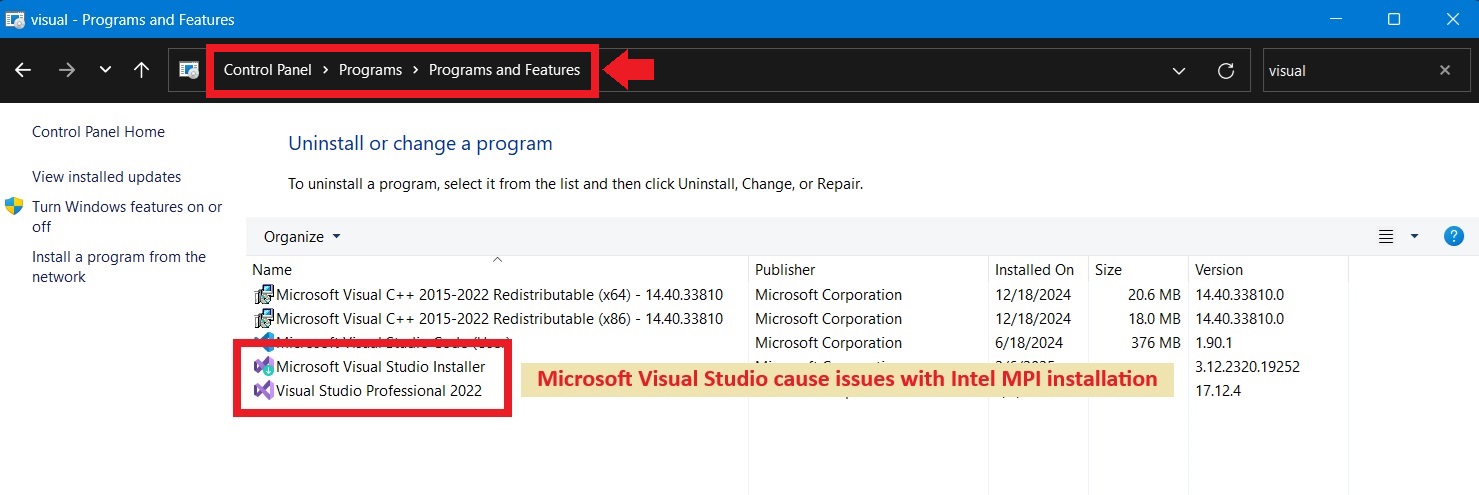1479x495 pixels.
Task: Sort the list by Publisher column header
Action: (785, 270)
